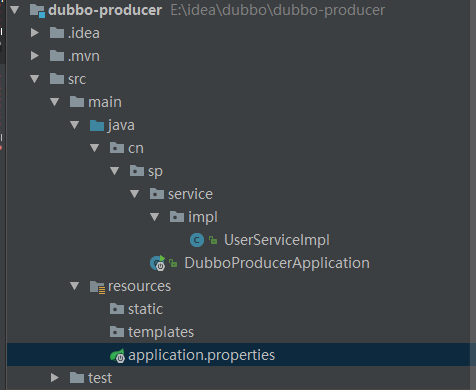476x390 pixels.
Task: Collapse the impl package arrow
Action: tap(155, 217)
